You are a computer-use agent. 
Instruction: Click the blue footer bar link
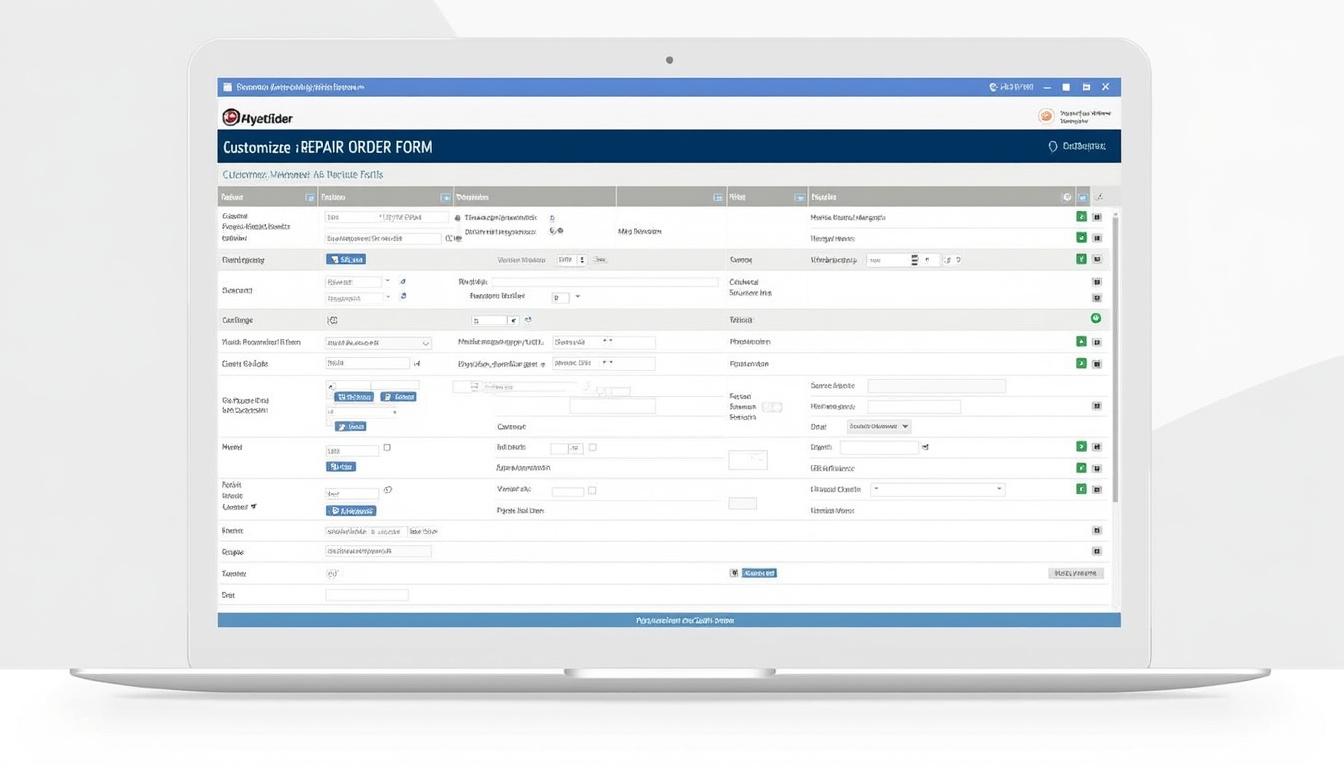(x=685, y=620)
